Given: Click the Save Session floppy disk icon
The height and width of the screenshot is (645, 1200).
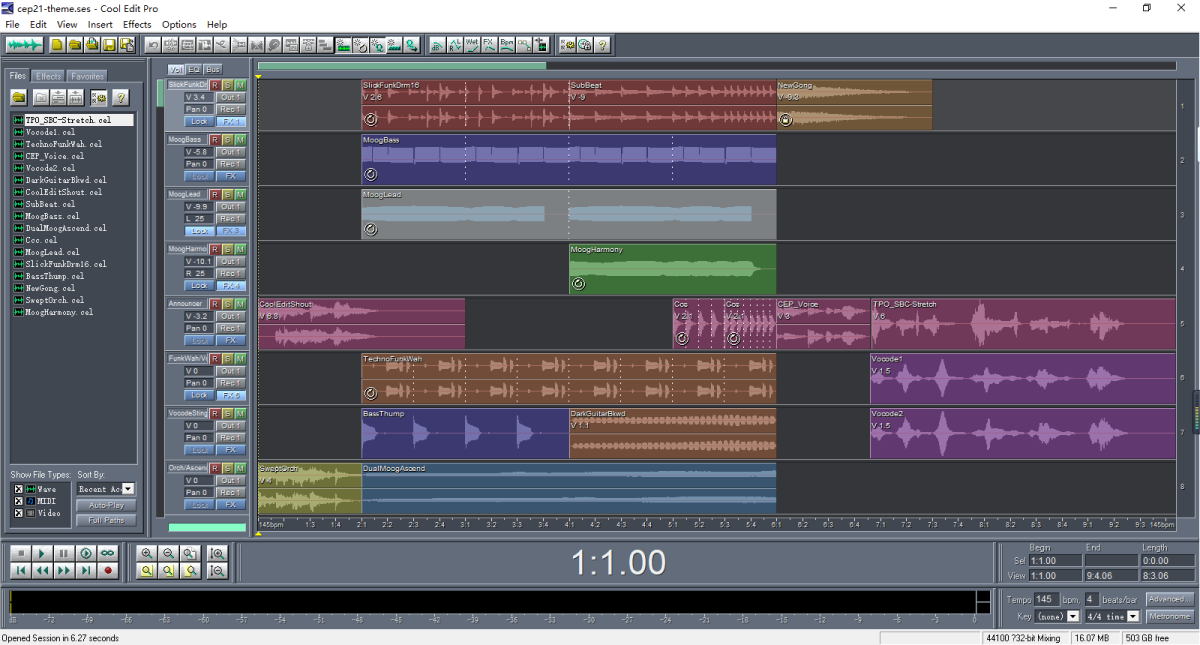Looking at the screenshot, I should click(x=110, y=45).
